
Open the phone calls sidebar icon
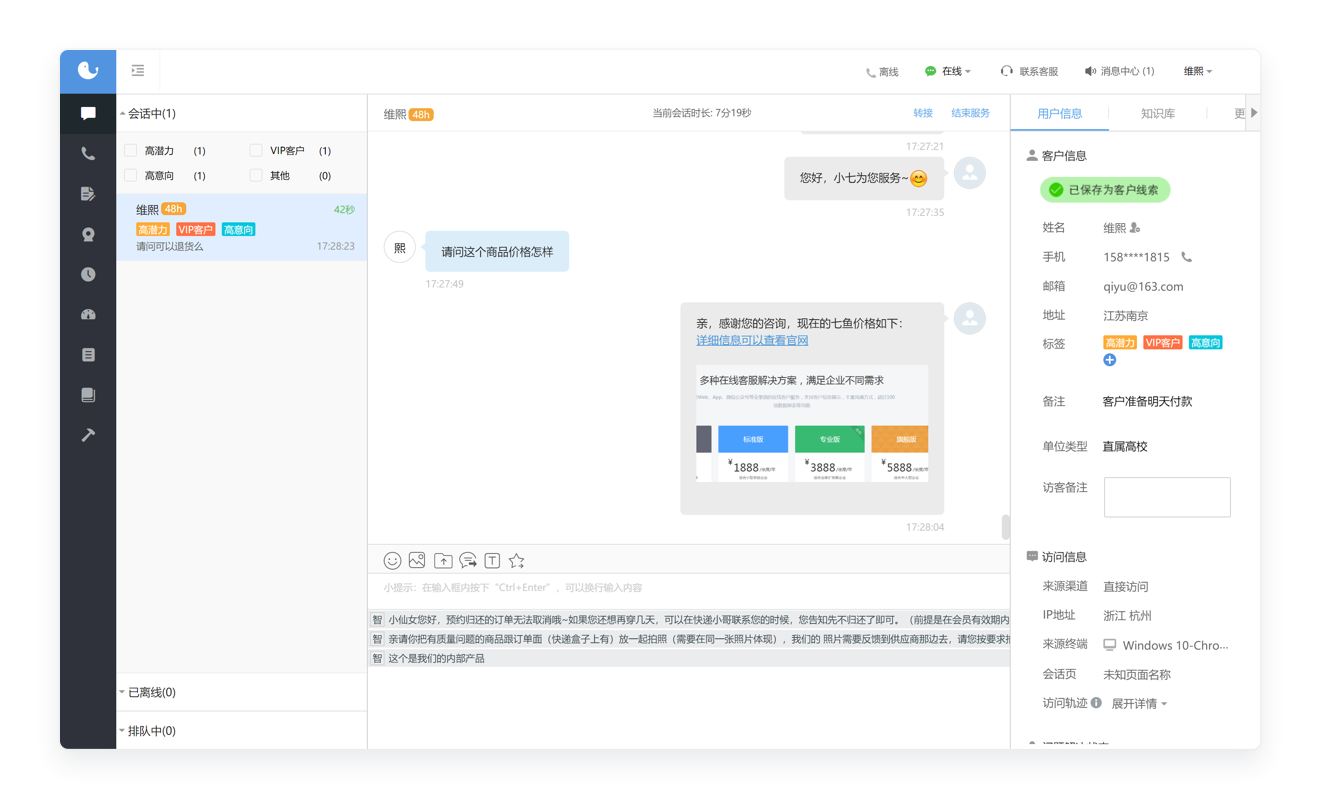(88, 154)
